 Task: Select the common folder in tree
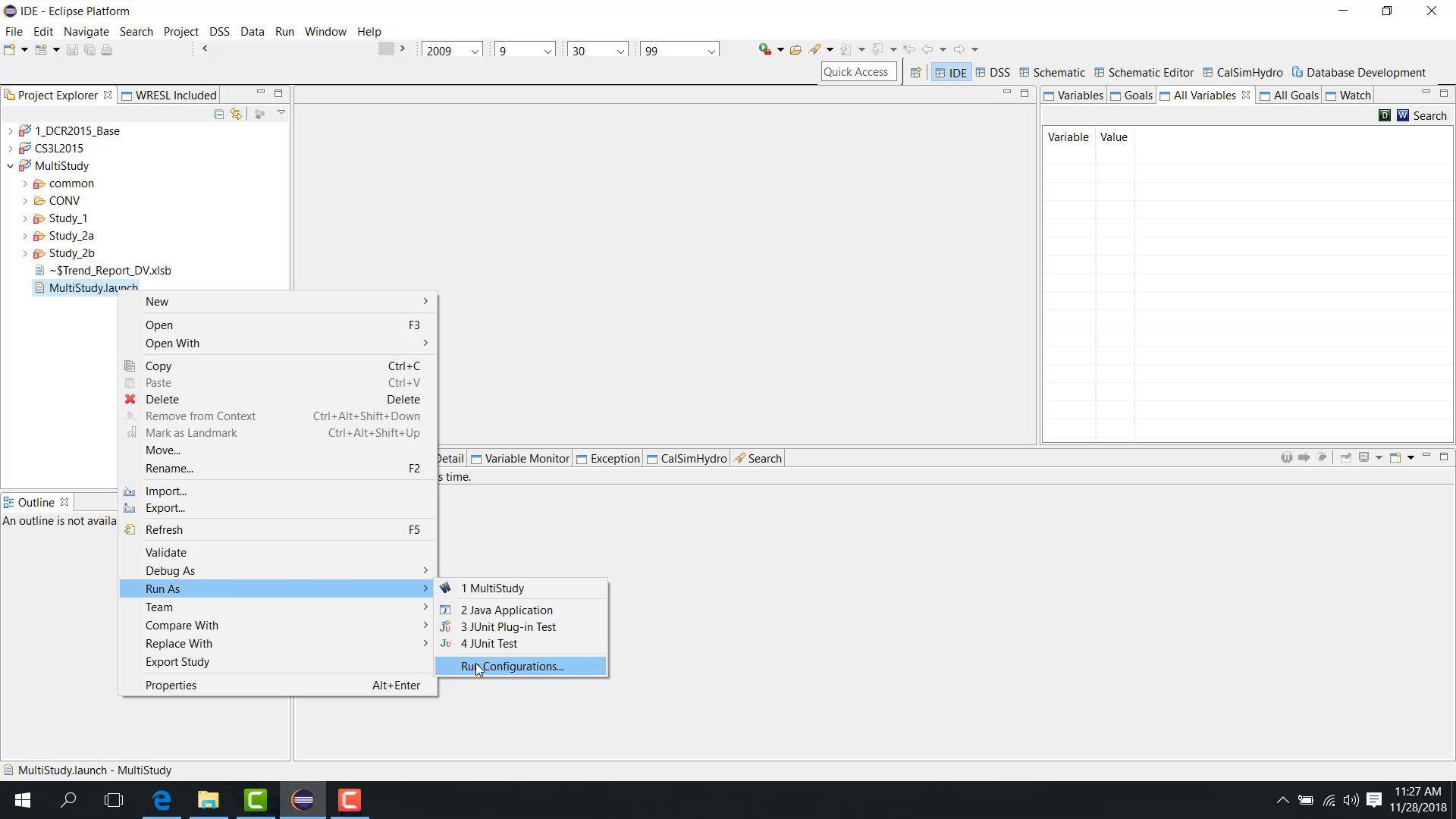pos(71,184)
